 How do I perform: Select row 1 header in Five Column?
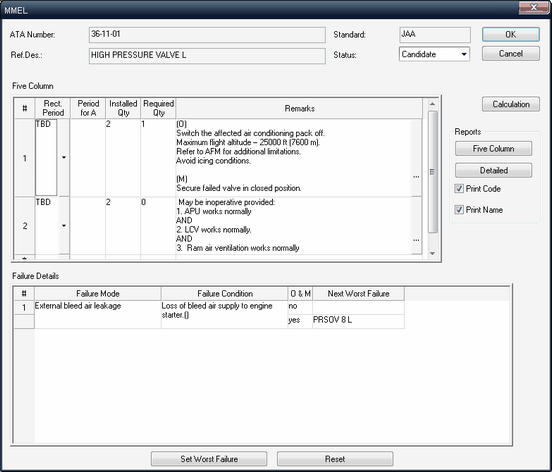tap(25, 158)
